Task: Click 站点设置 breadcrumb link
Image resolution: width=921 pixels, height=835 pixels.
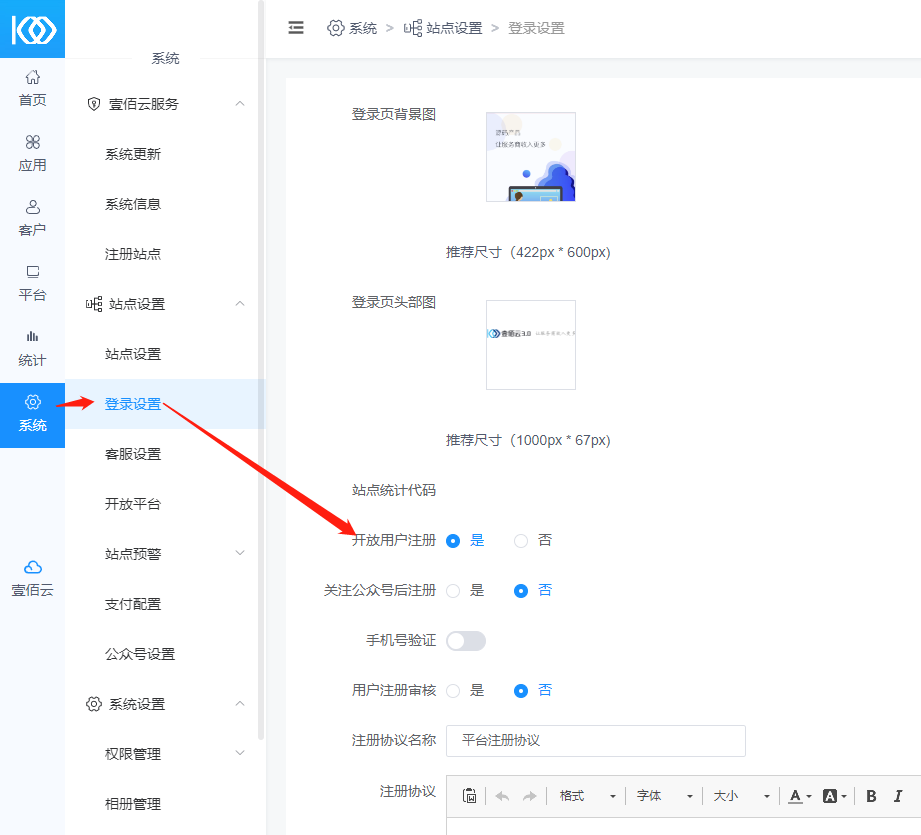Action: click(x=455, y=28)
